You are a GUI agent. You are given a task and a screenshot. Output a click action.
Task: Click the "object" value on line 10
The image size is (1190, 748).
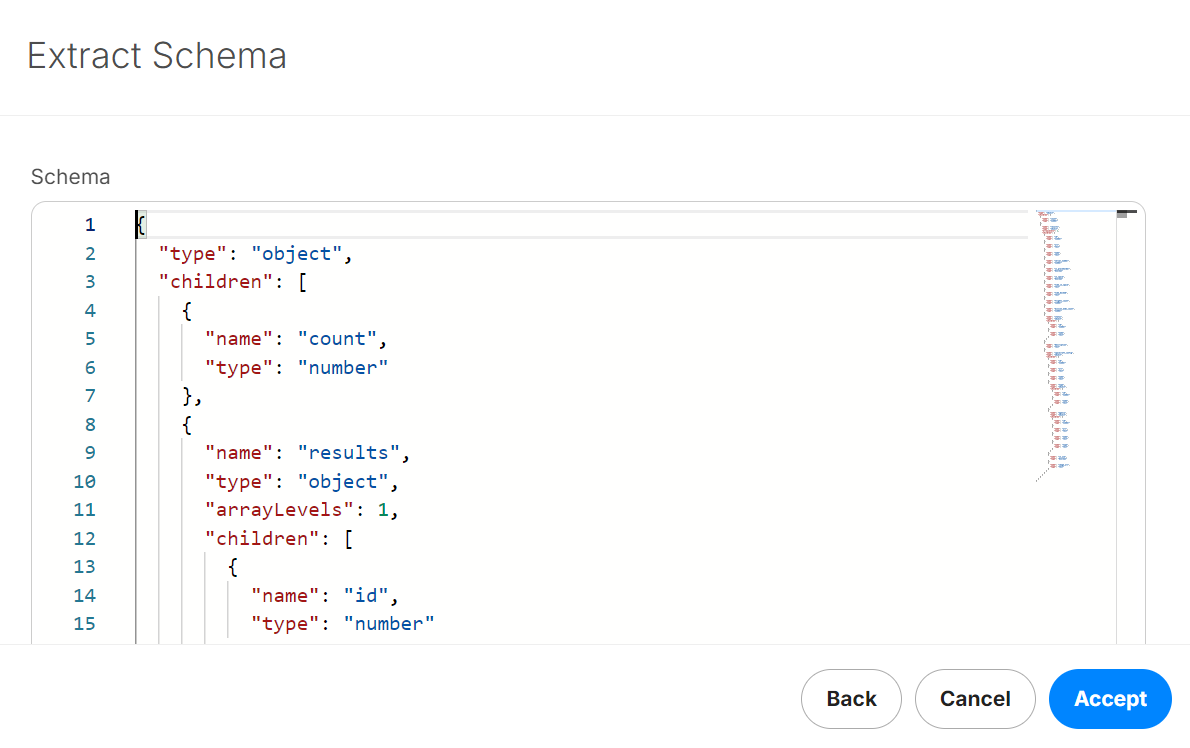(342, 482)
